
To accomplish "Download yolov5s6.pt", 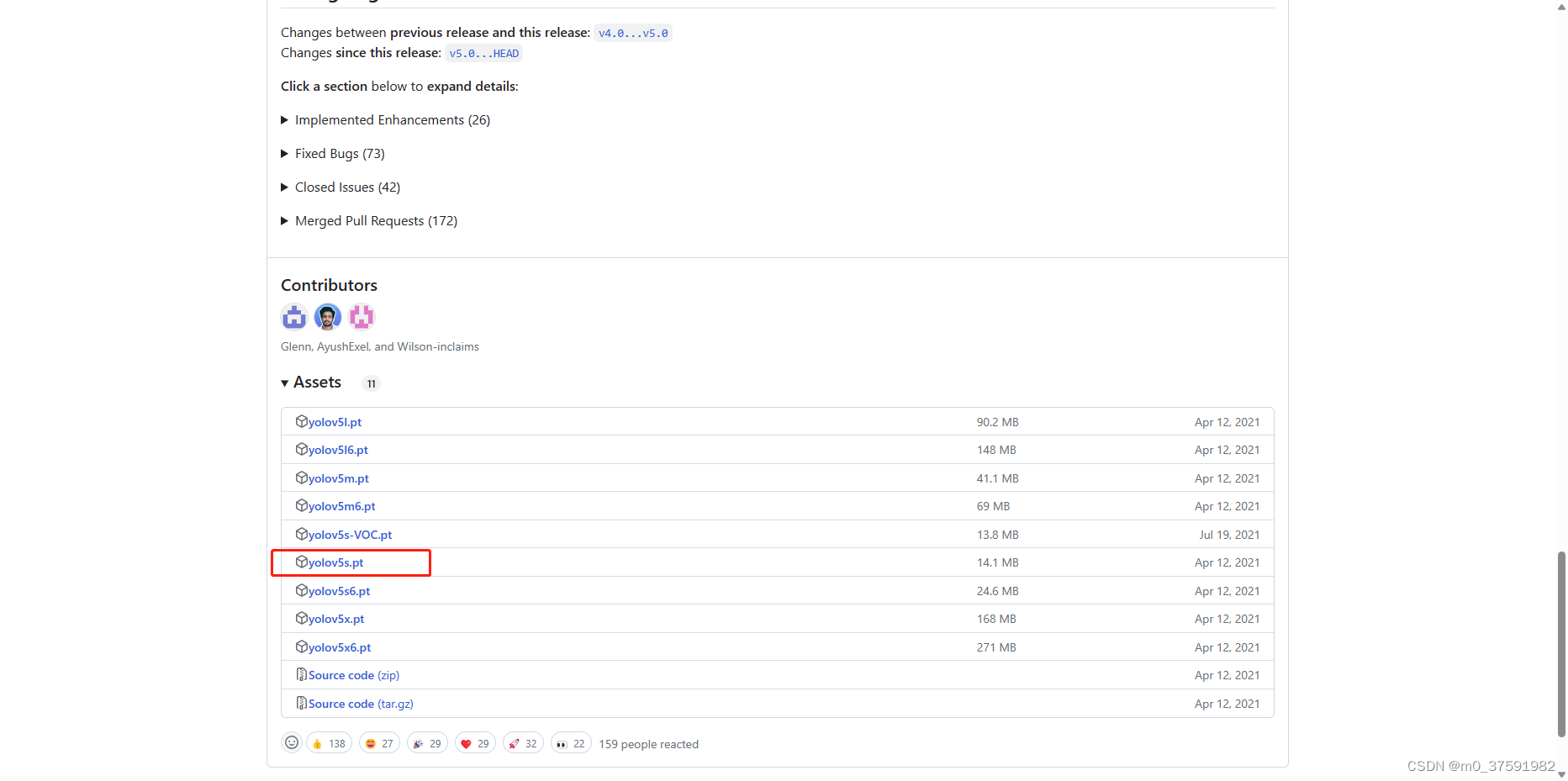I will [339, 591].
